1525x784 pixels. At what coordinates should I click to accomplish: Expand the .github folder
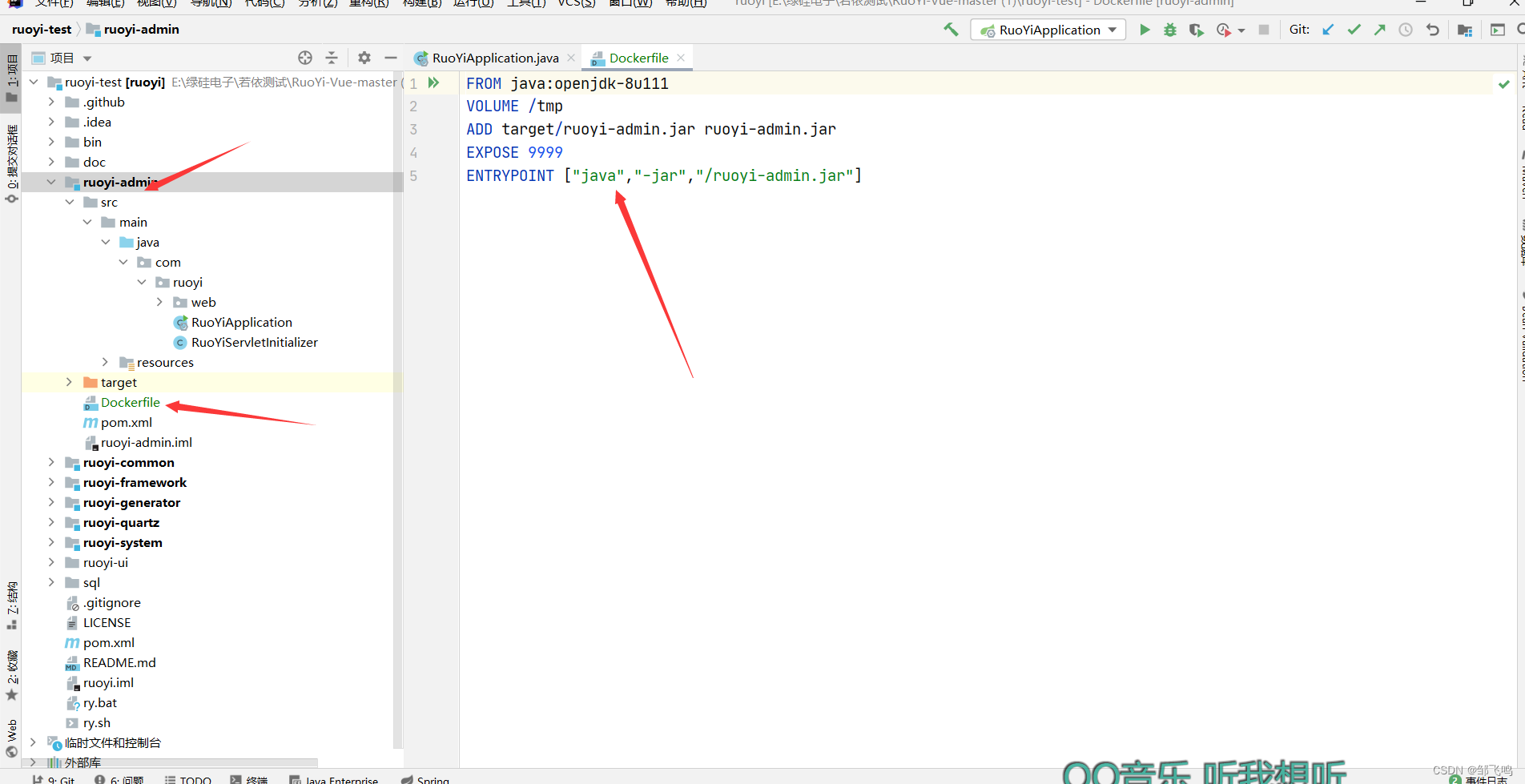(x=51, y=102)
